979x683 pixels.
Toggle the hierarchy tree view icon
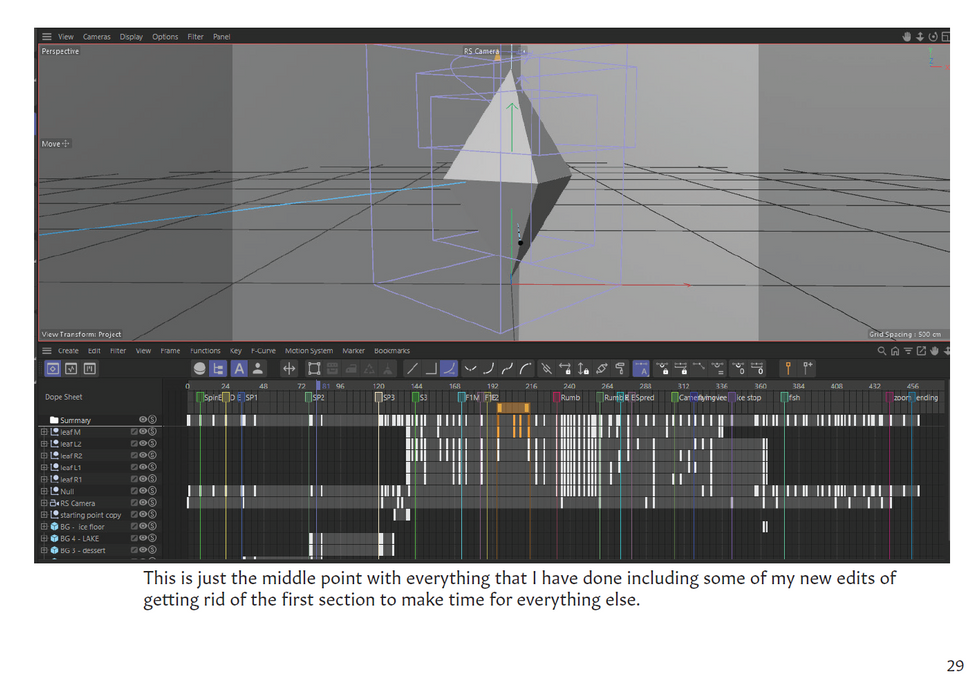coord(218,369)
